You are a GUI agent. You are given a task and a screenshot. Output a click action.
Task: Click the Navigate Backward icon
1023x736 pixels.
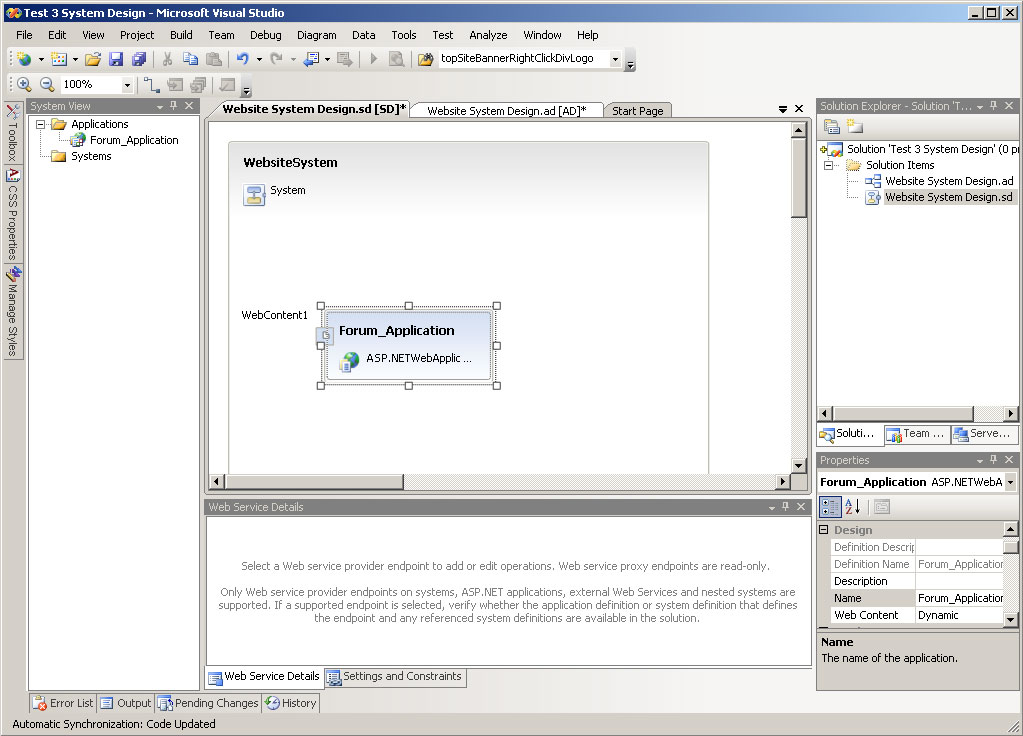click(x=311, y=59)
